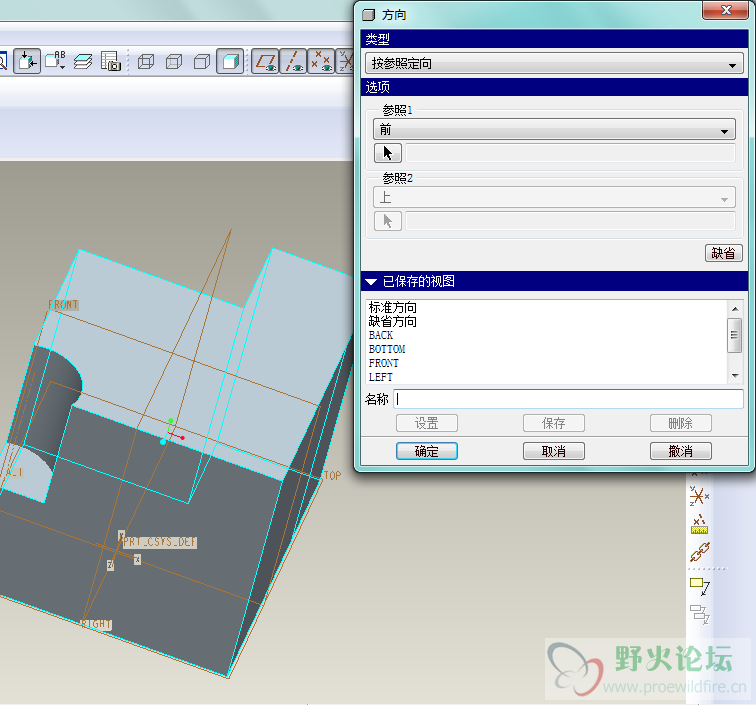Switch to Shading display style
Image resolution: width=756 pixels, height=705 pixels.
pos(230,61)
